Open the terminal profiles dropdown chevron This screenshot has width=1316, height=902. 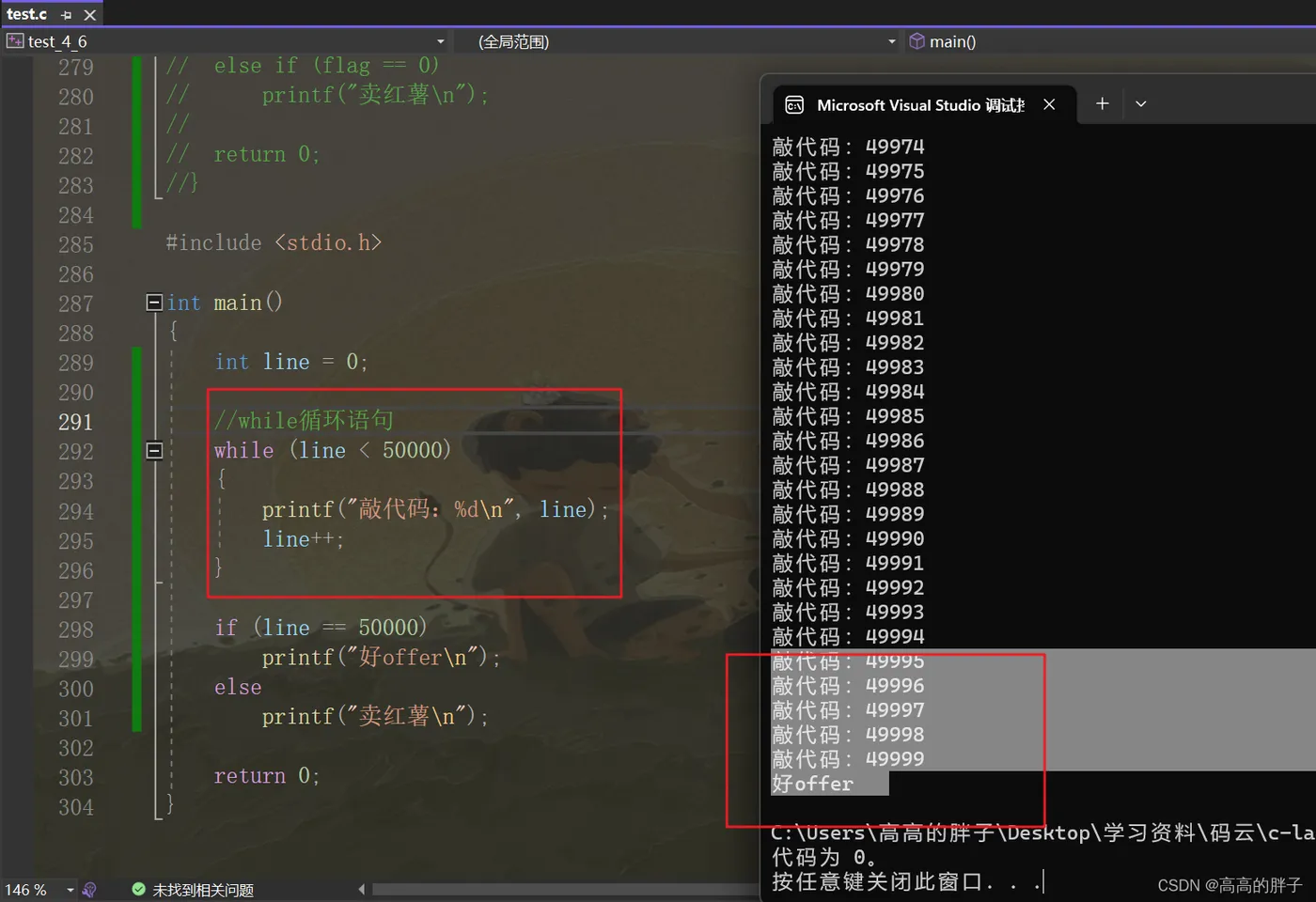pos(1141,103)
